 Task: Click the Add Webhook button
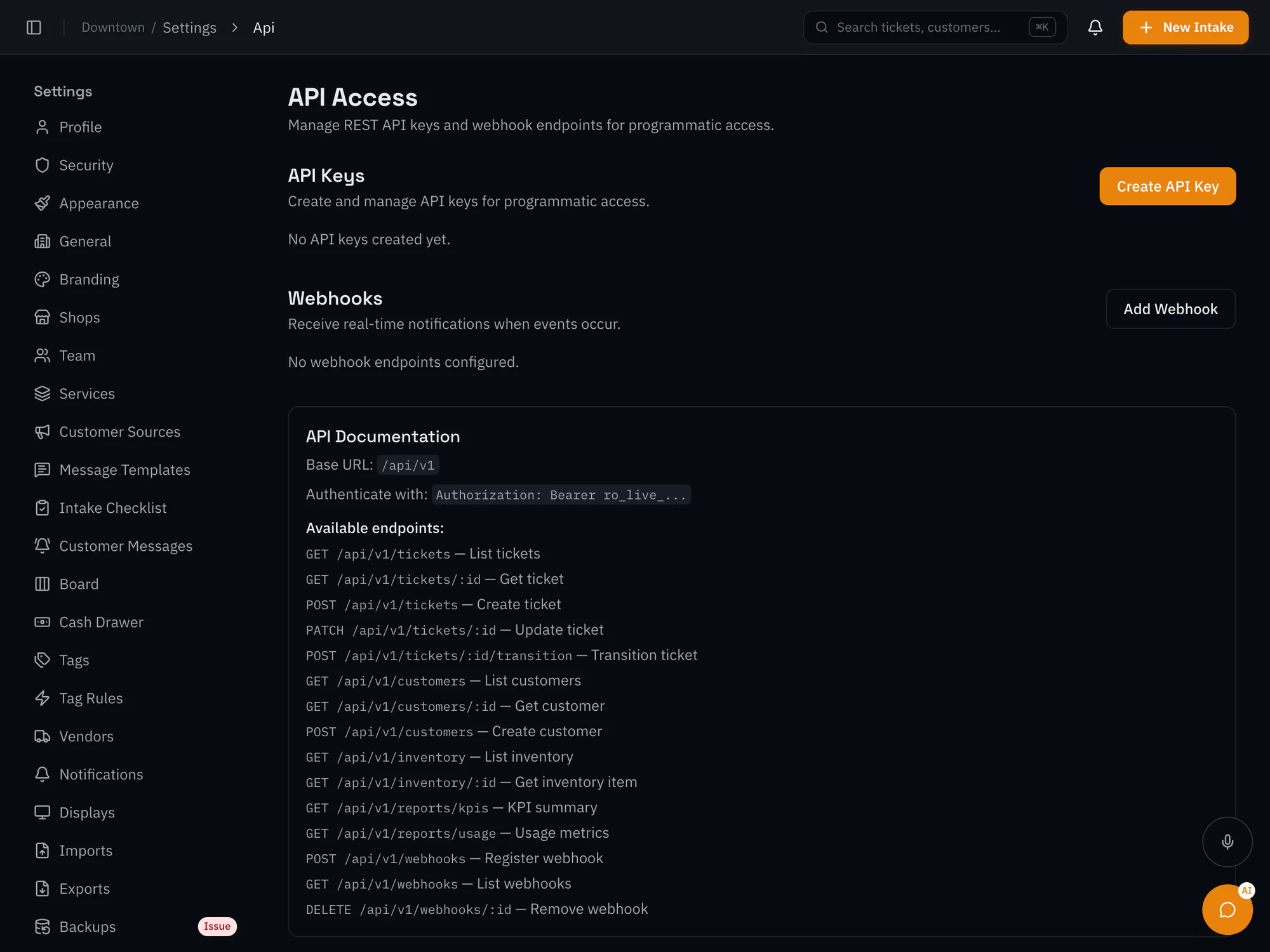click(1170, 309)
